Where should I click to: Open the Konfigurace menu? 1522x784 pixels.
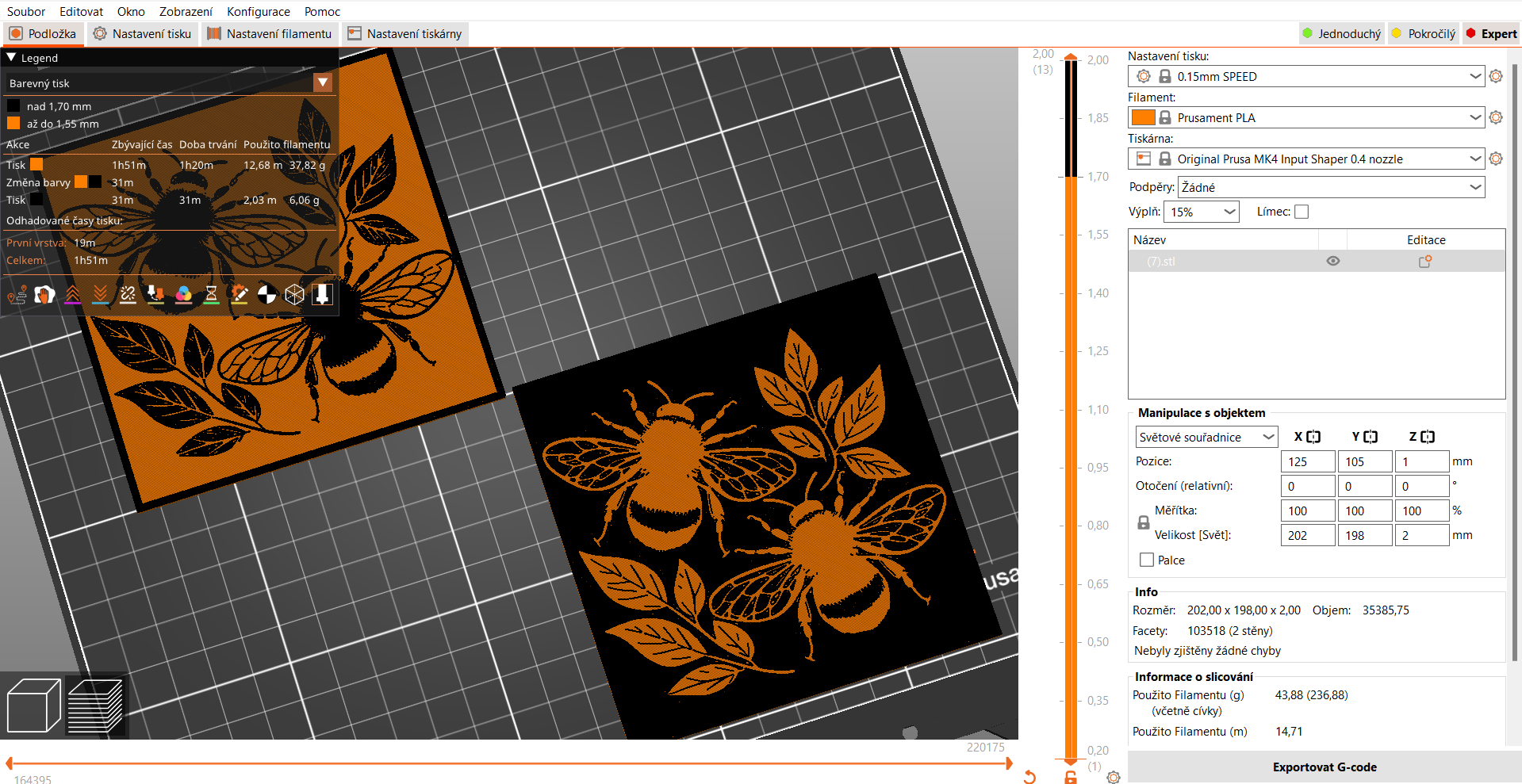pyautogui.click(x=259, y=11)
